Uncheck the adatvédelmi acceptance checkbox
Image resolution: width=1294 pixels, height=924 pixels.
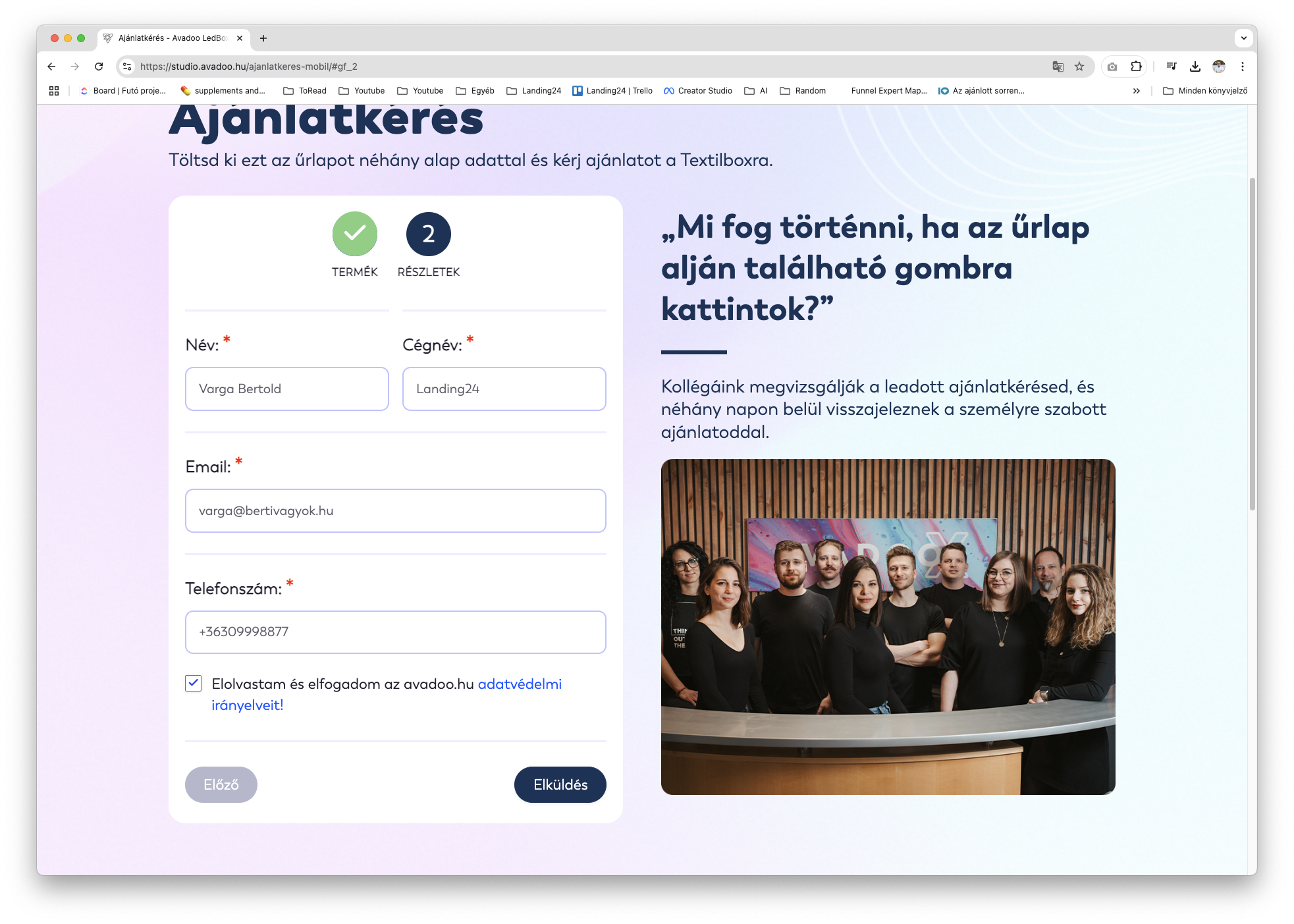coord(193,684)
